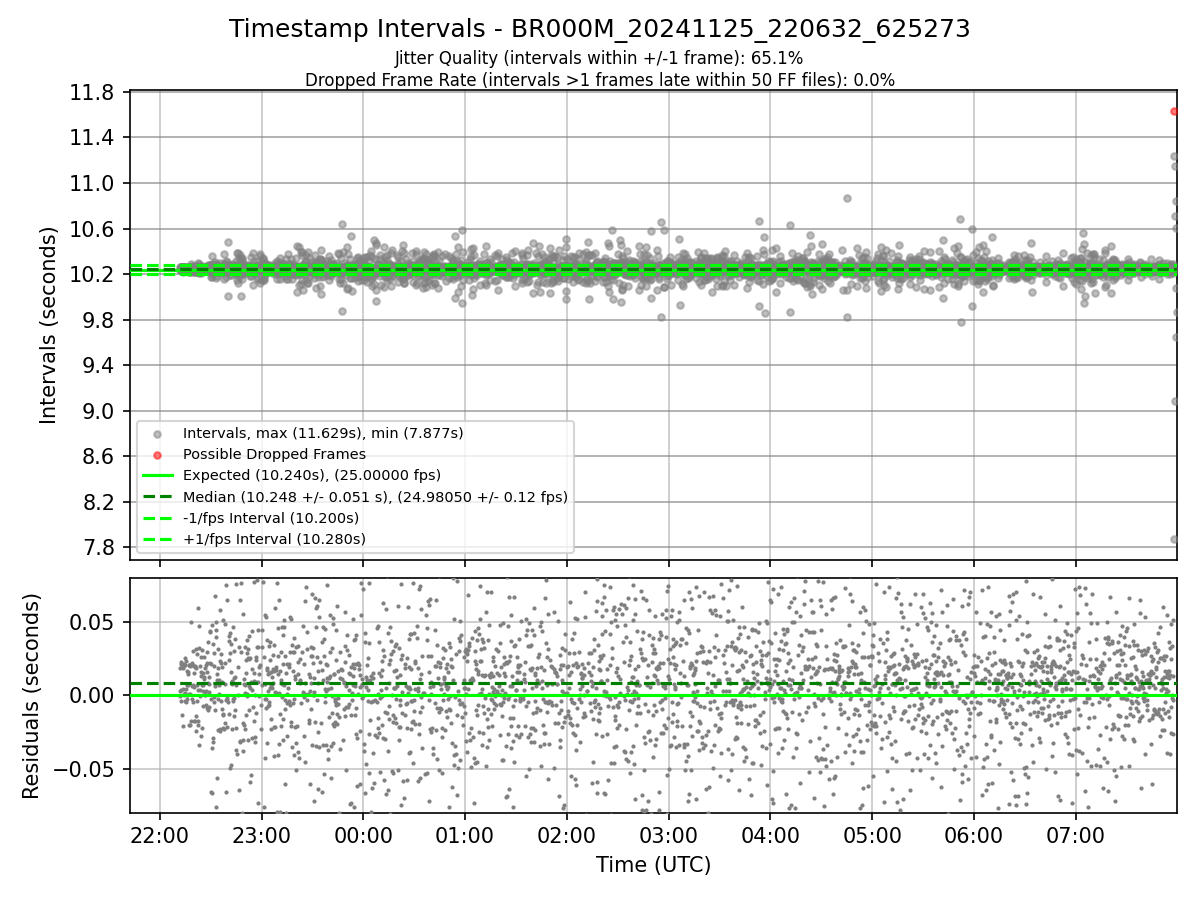The height and width of the screenshot is (900, 1200).
Task: Select the legend entry 'Expected (10.240s), (25.00000 fps)'
Action: tap(312, 475)
